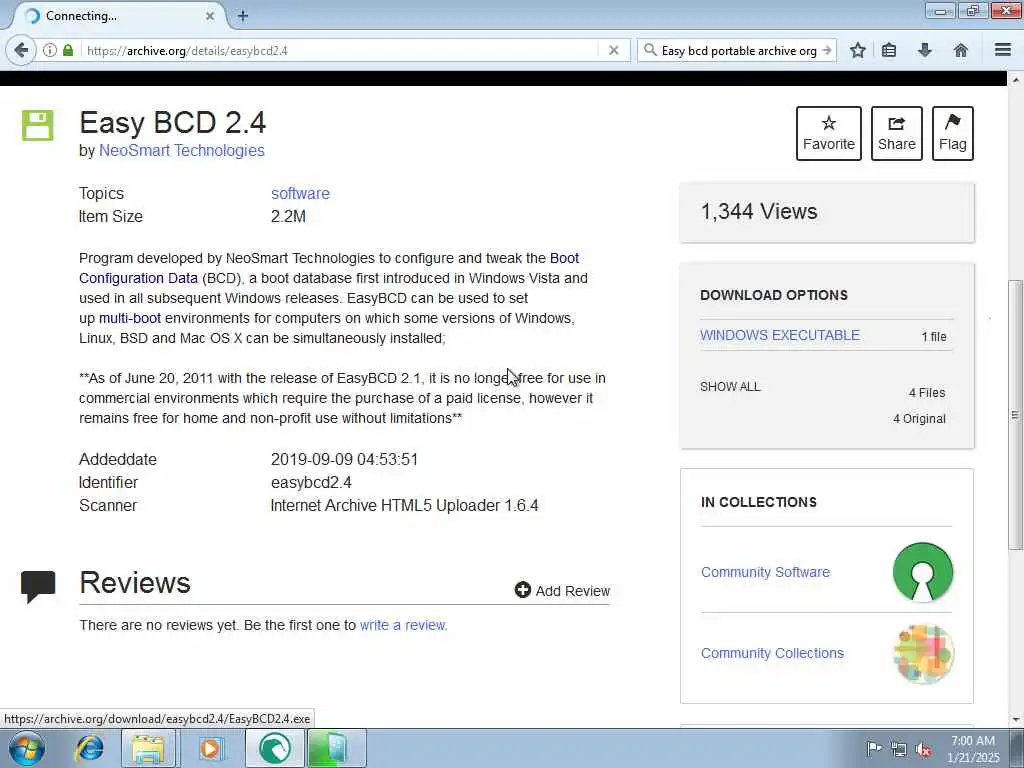Switch to the green browser taskbar icon
1024x768 pixels.
click(x=275, y=748)
